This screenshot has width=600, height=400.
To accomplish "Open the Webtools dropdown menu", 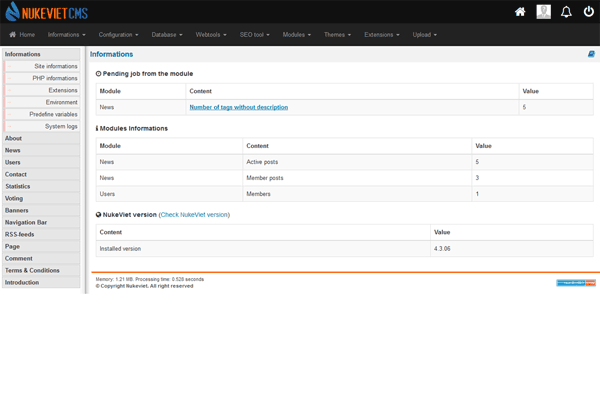I will click(x=211, y=35).
